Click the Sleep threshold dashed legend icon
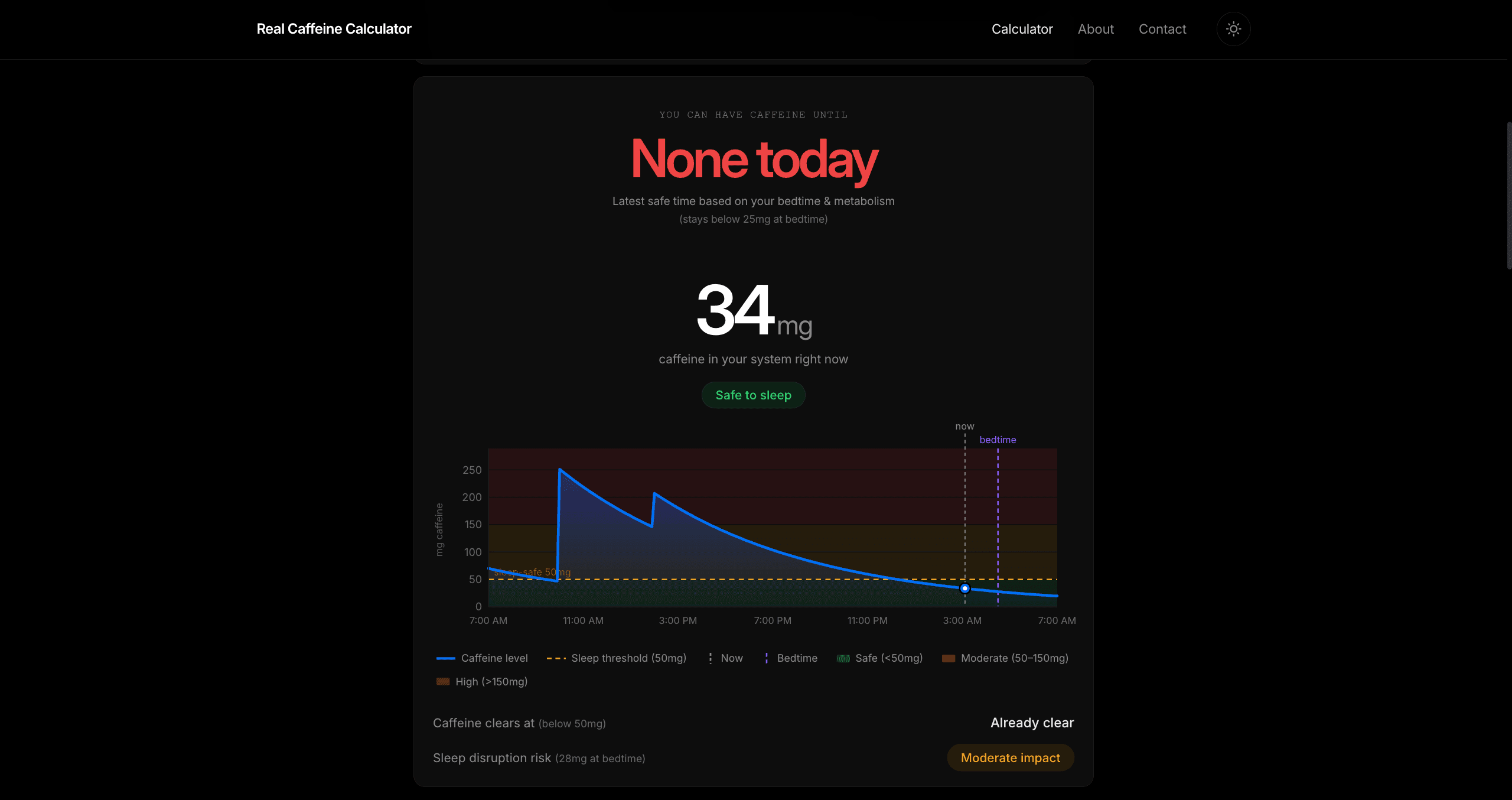 click(x=556, y=658)
